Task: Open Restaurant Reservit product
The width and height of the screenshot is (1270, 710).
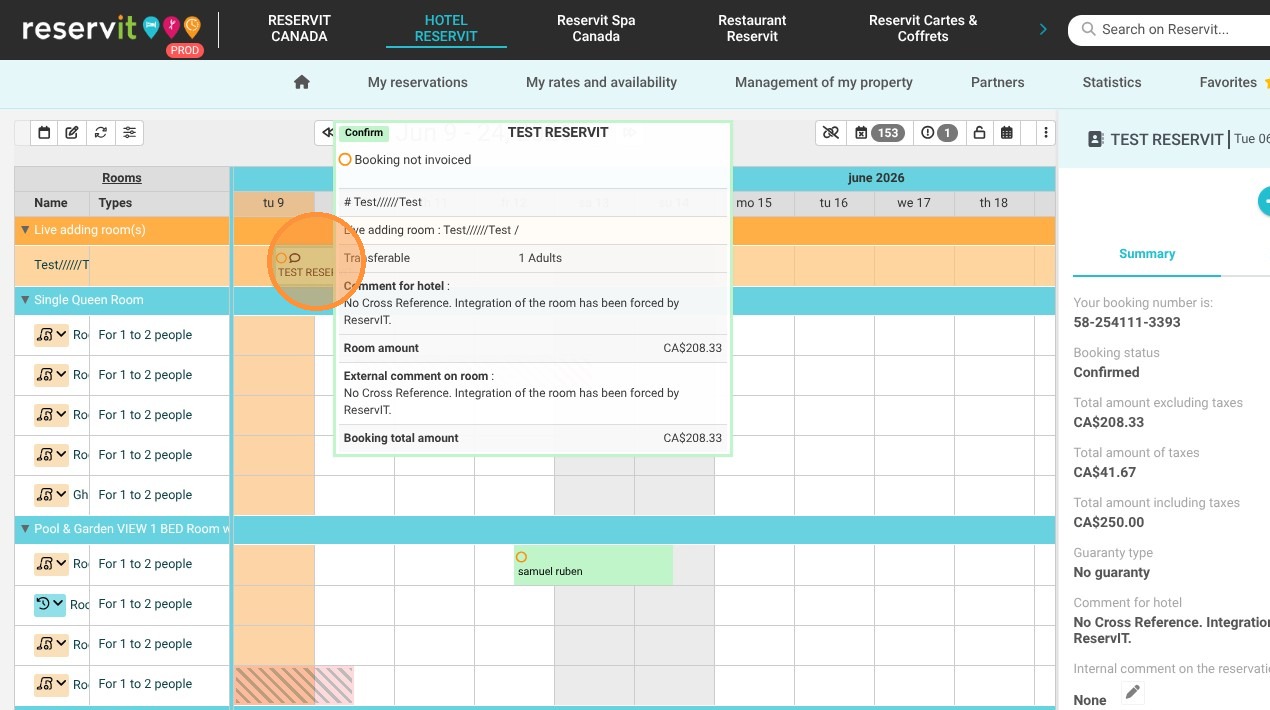Action: pyautogui.click(x=752, y=28)
